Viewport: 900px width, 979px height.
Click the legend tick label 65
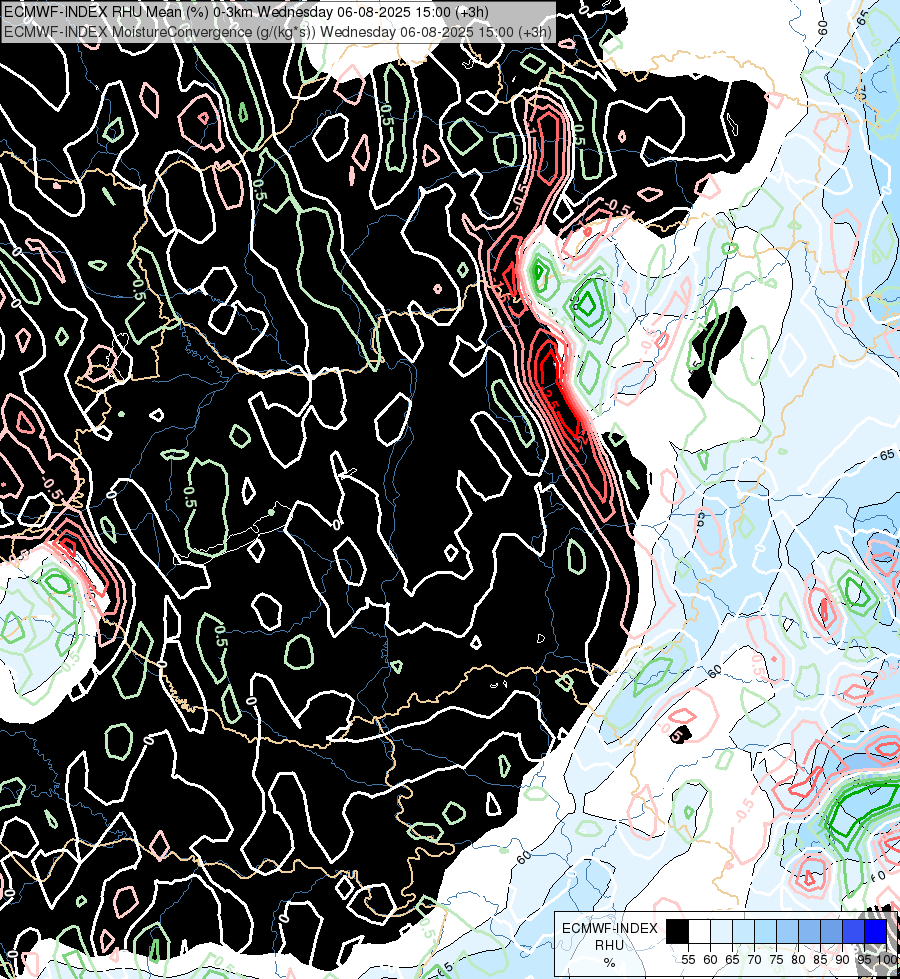pyautogui.click(x=732, y=960)
